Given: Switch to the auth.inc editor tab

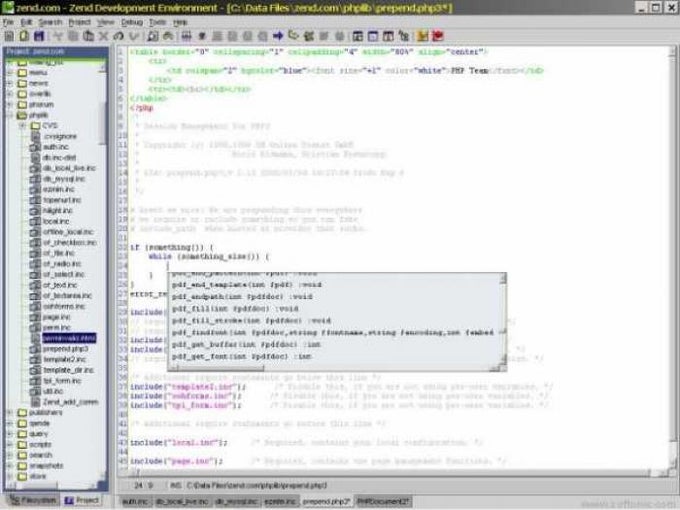Looking at the screenshot, I should tap(135, 502).
